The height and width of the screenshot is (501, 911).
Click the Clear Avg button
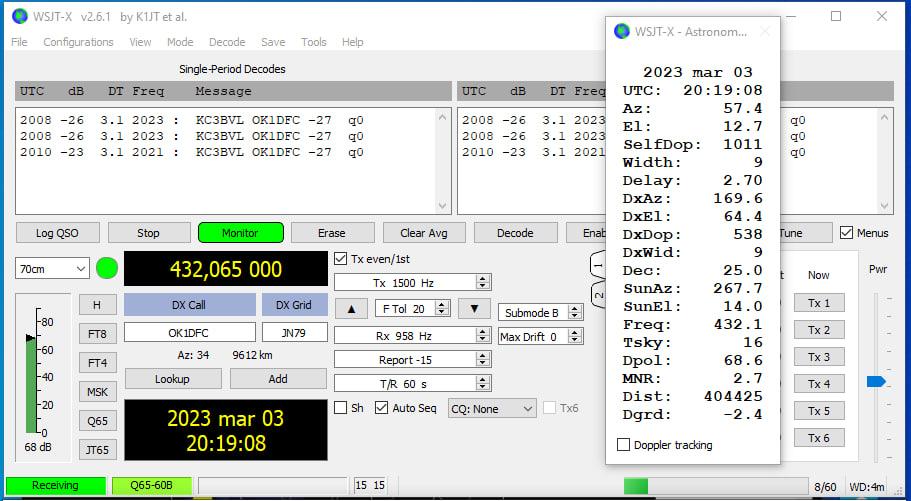[x=424, y=233]
